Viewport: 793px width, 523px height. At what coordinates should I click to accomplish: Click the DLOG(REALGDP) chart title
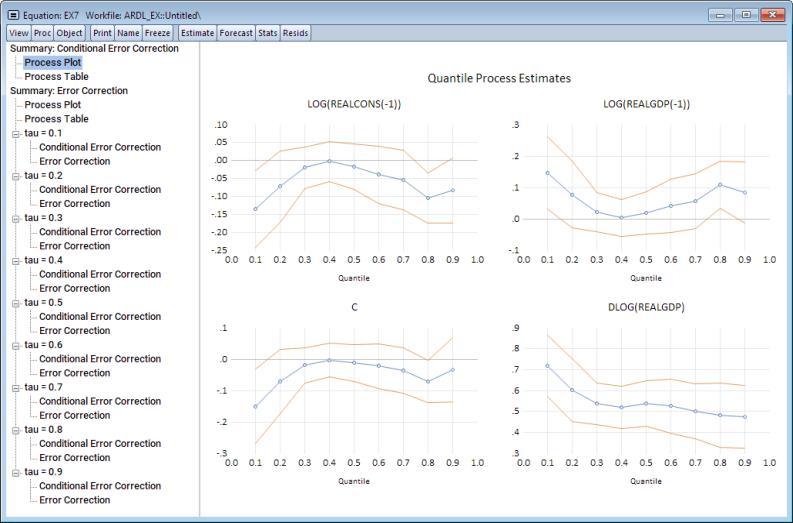click(x=646, y=308)
